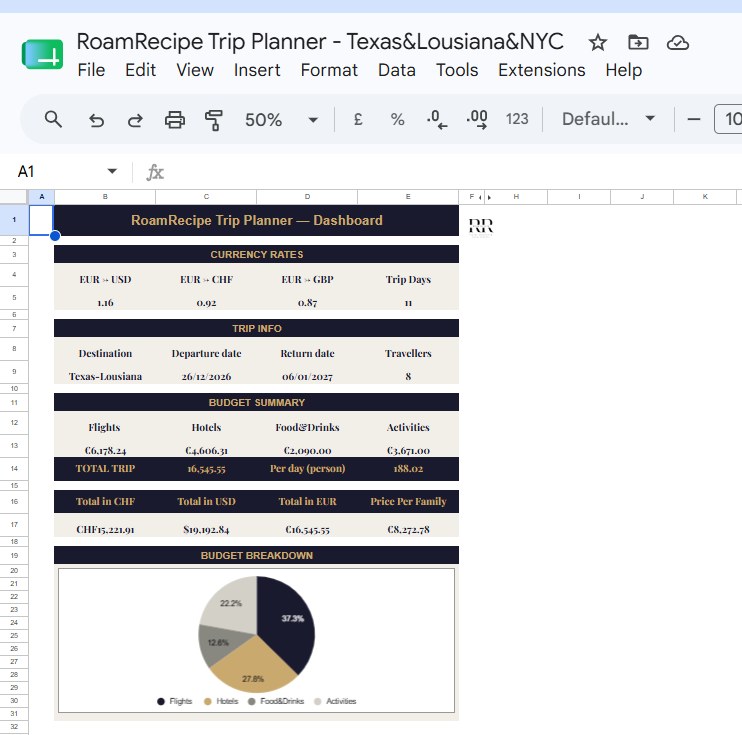This screenshot has height=735, width=742.
Task: Select row 14 header
Action: click(14, 469)
